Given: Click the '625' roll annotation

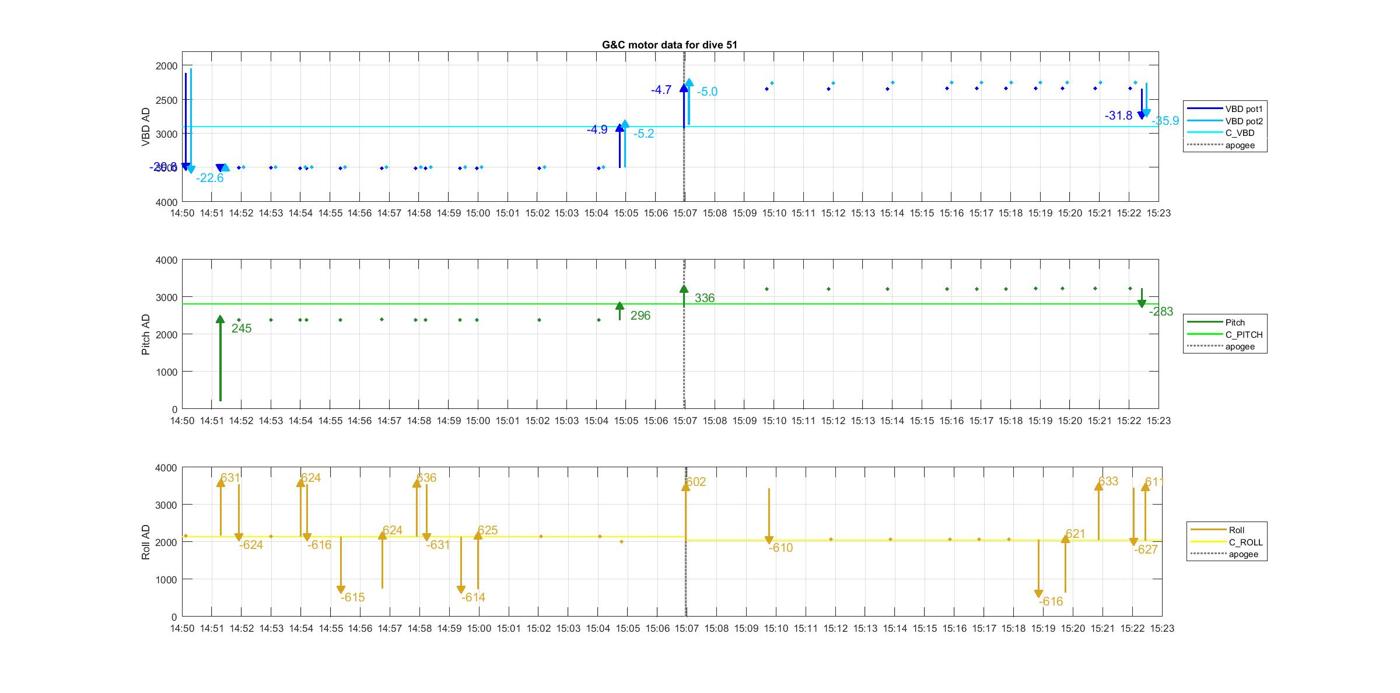Looking at the screenshot, I should point(487,531).
